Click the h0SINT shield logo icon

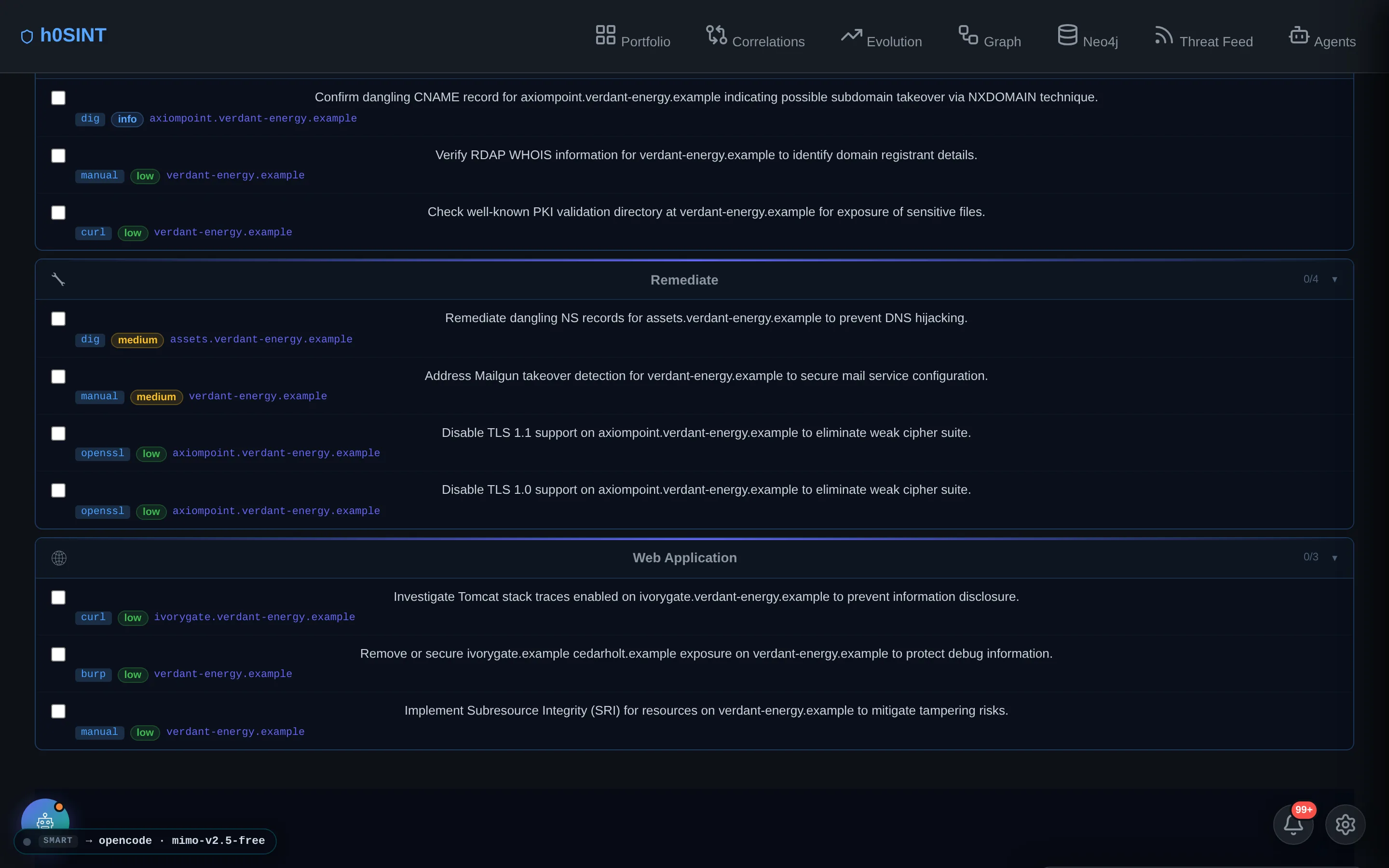tap(27, 37)
